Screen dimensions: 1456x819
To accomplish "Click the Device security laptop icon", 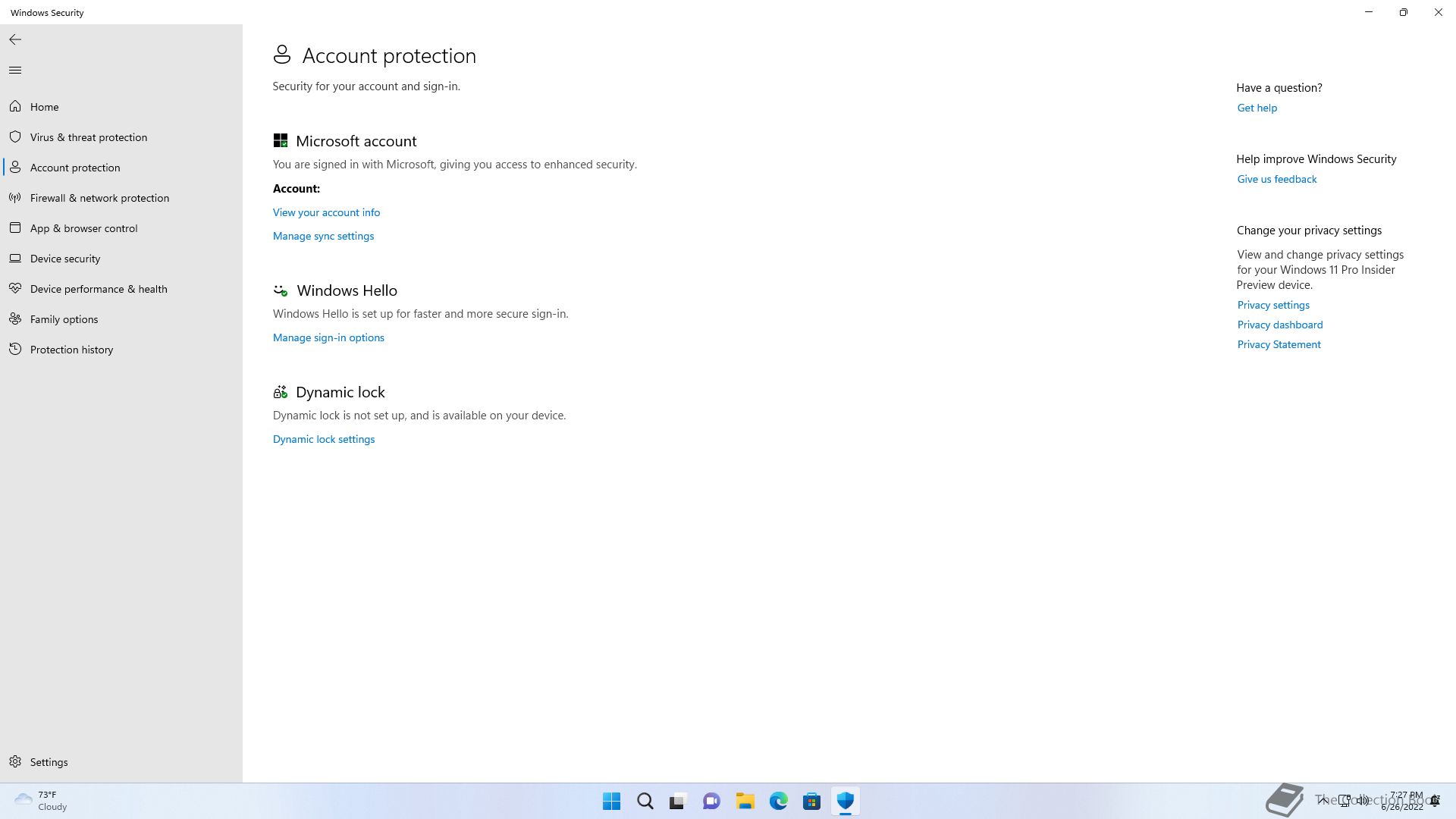I will point(15,259).
